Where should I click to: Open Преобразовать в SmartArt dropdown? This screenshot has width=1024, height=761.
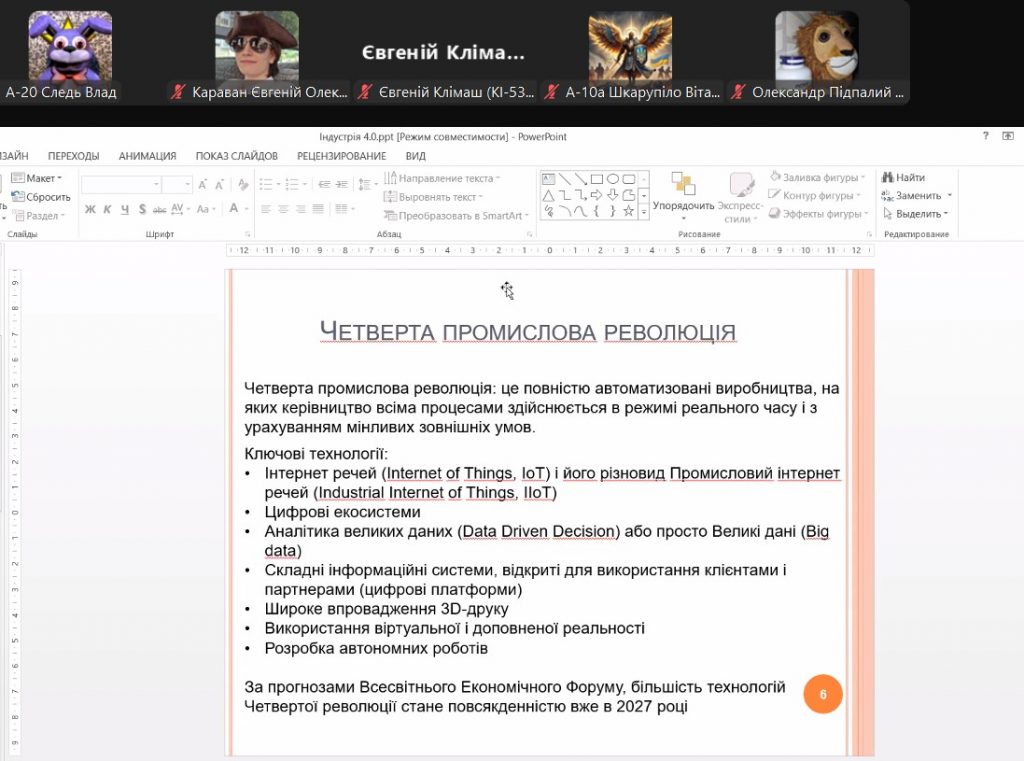point(456,216)
